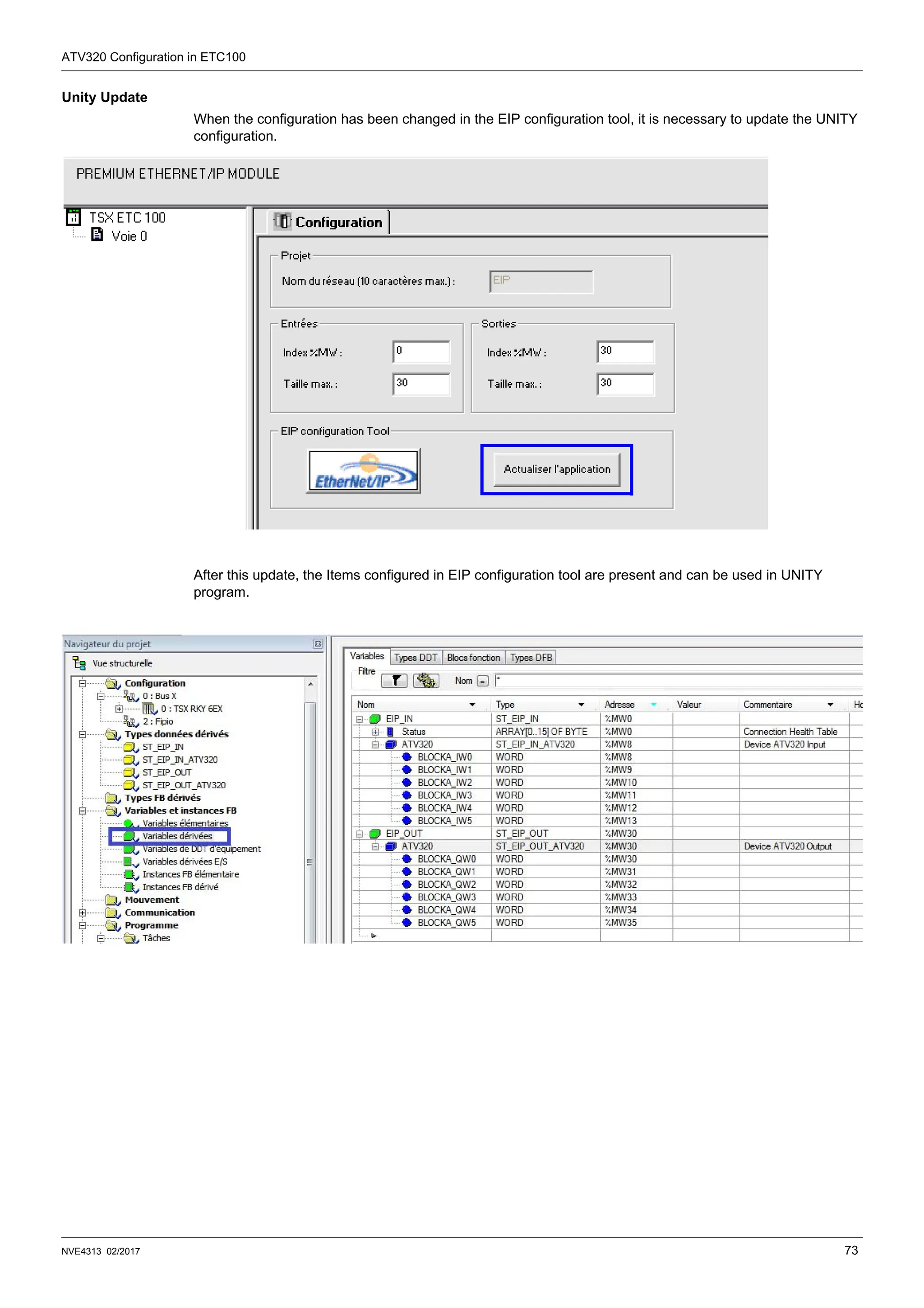Screen dimensions: 924x1308
Task: Click the Actualiser l'application button
Action: tap(556, 469)
